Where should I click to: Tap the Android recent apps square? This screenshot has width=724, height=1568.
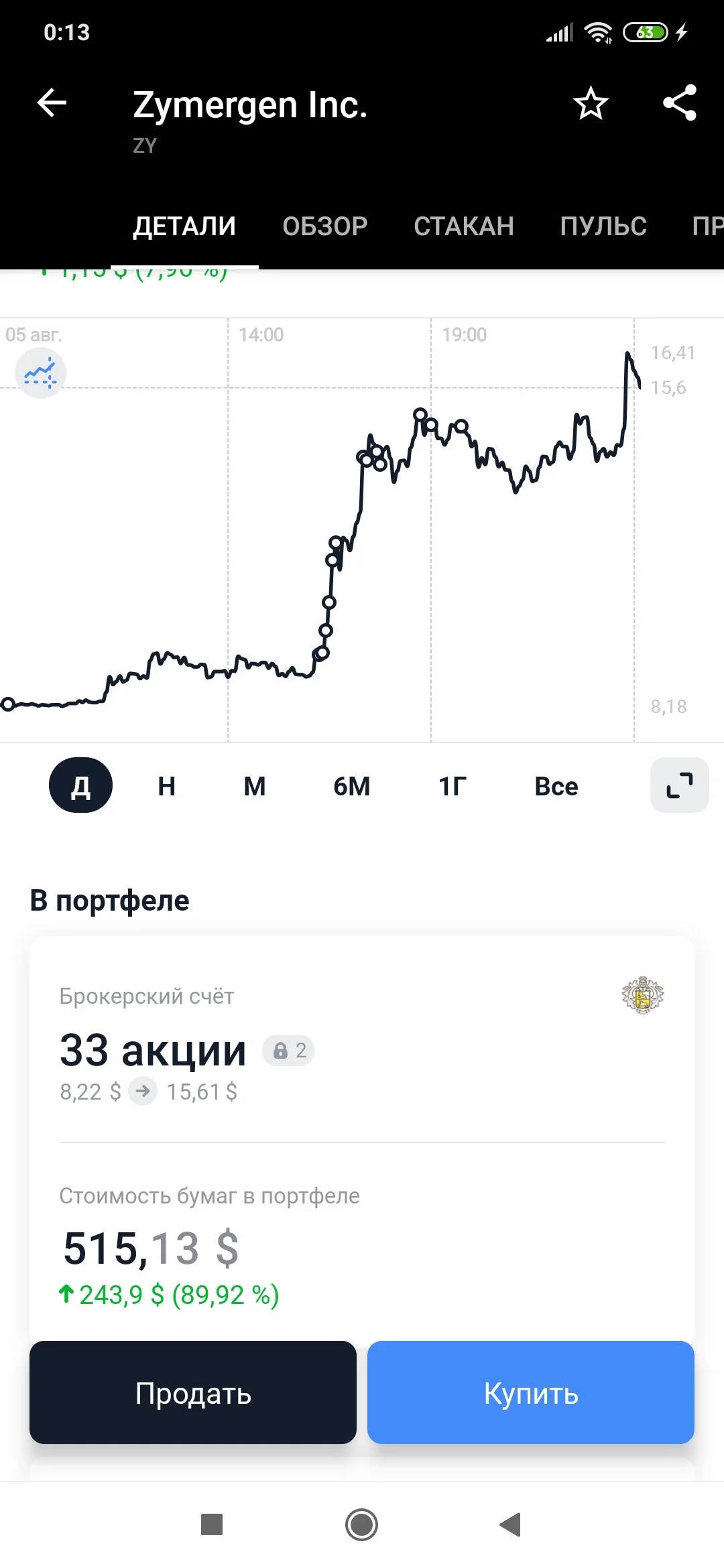(212, 1524)
